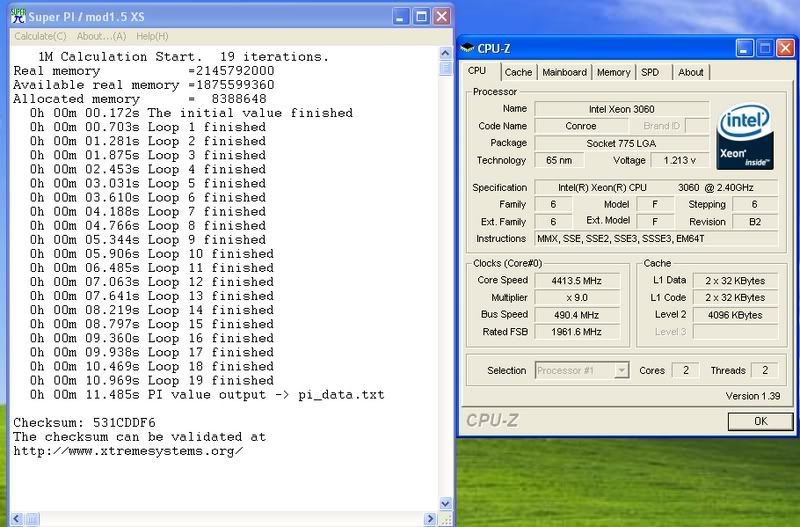Minimize the CPU-Z window

[745, 48]
